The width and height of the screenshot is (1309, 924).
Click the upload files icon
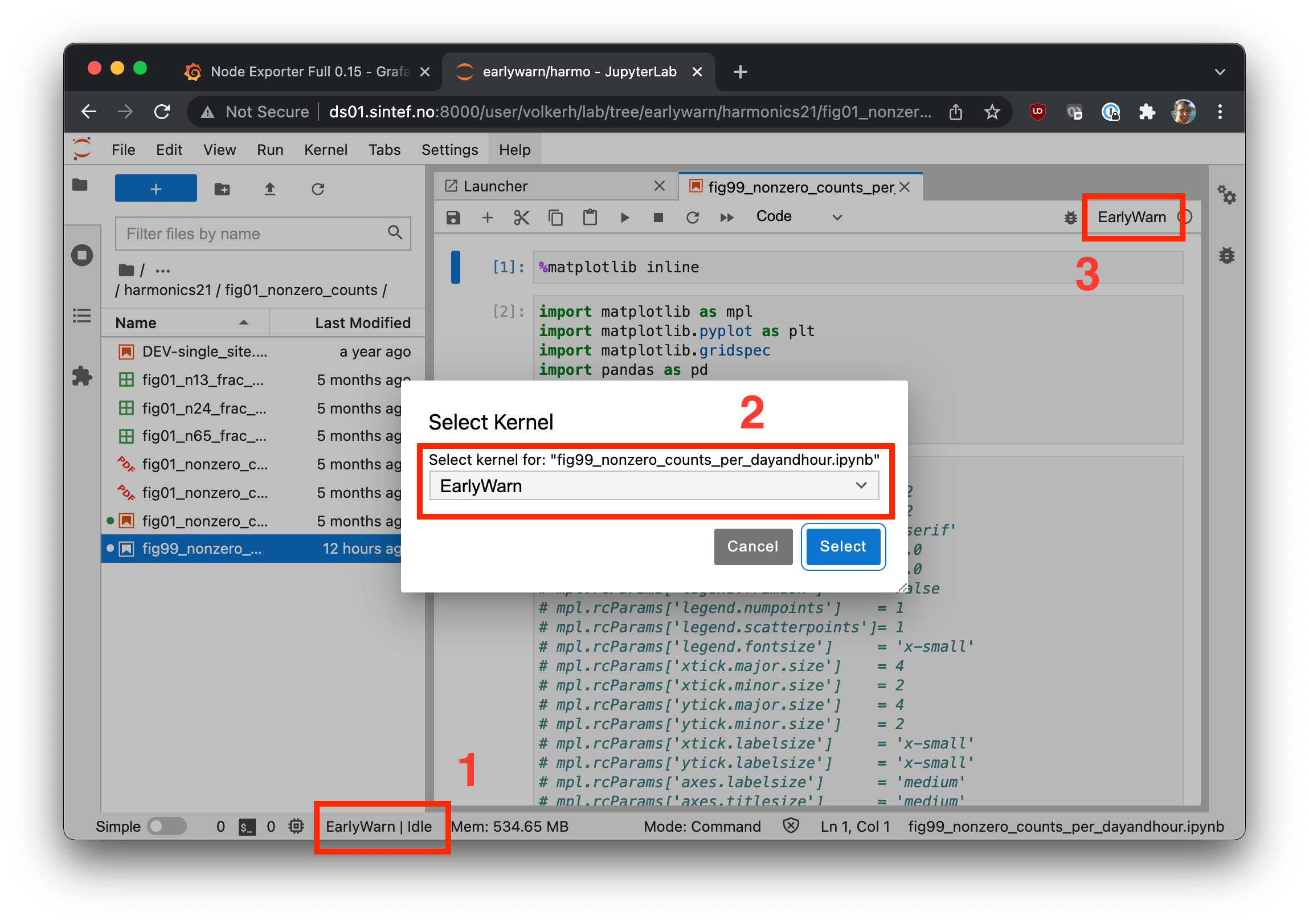[269, 189]
